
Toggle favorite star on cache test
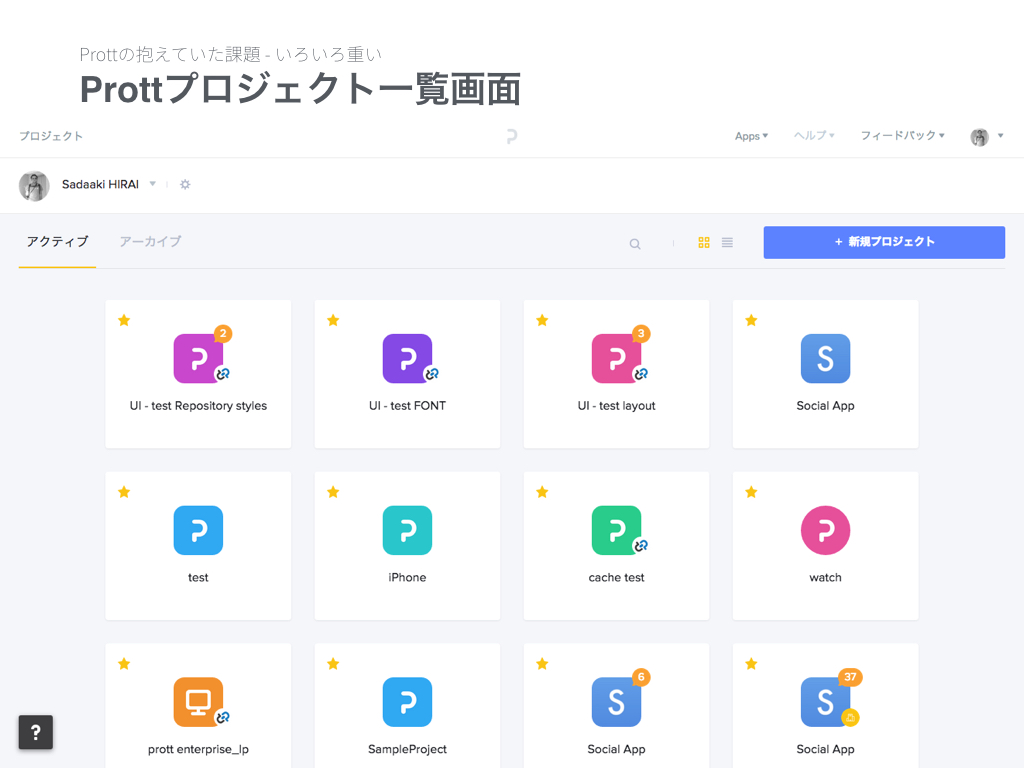[542, 492]
